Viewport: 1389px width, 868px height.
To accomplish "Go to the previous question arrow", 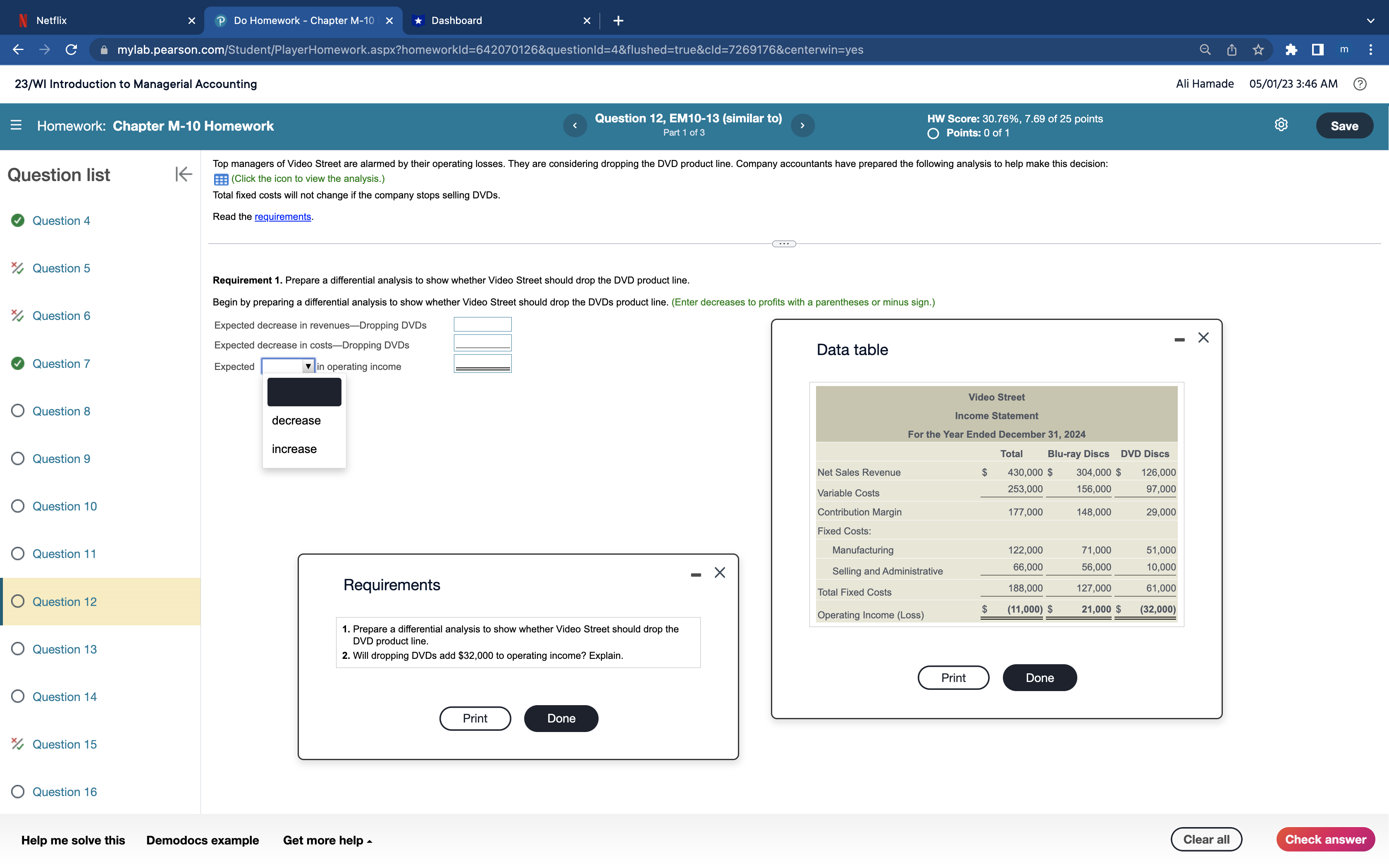I will pos(575,125).
